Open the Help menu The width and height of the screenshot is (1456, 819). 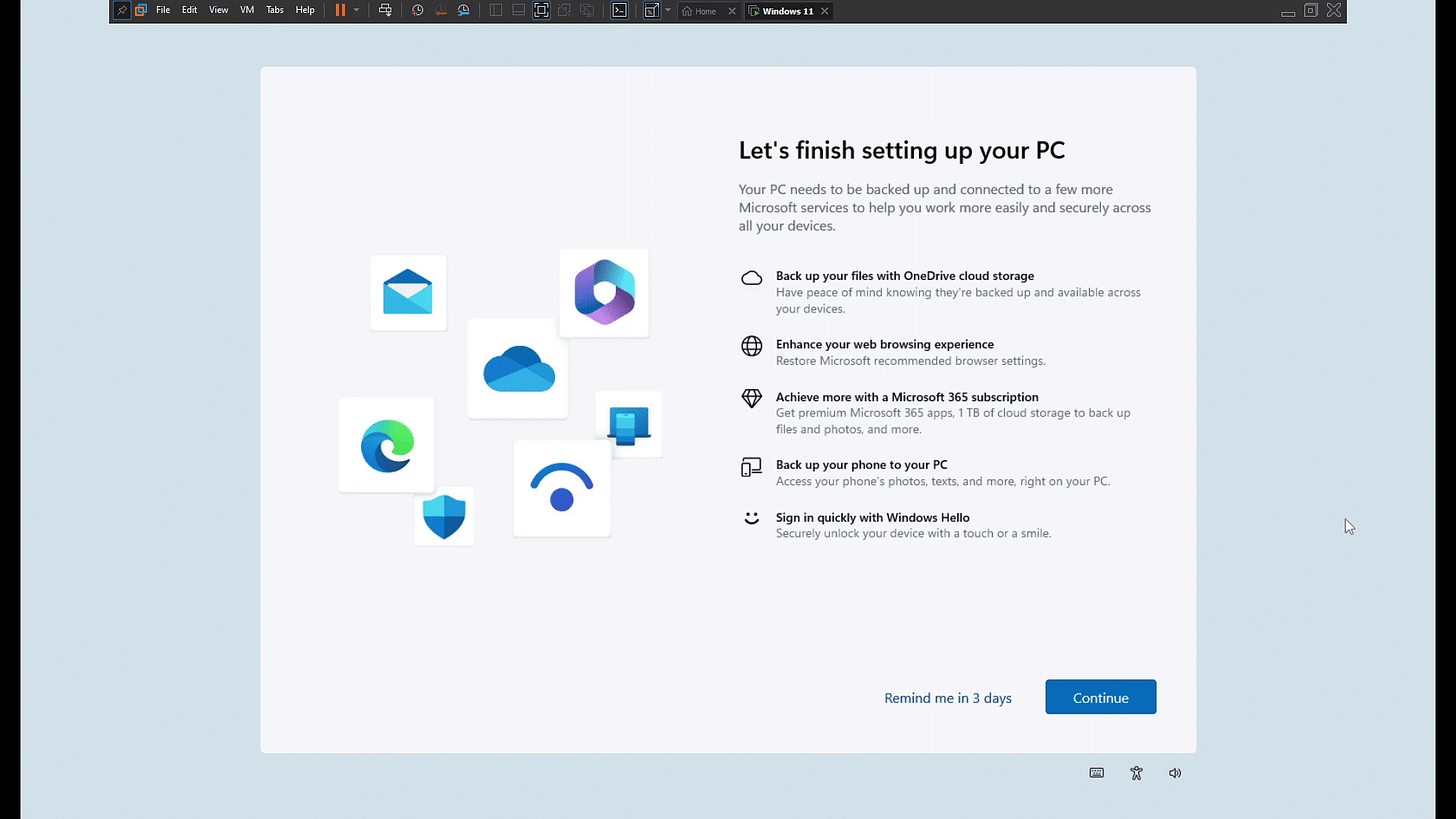305,10
